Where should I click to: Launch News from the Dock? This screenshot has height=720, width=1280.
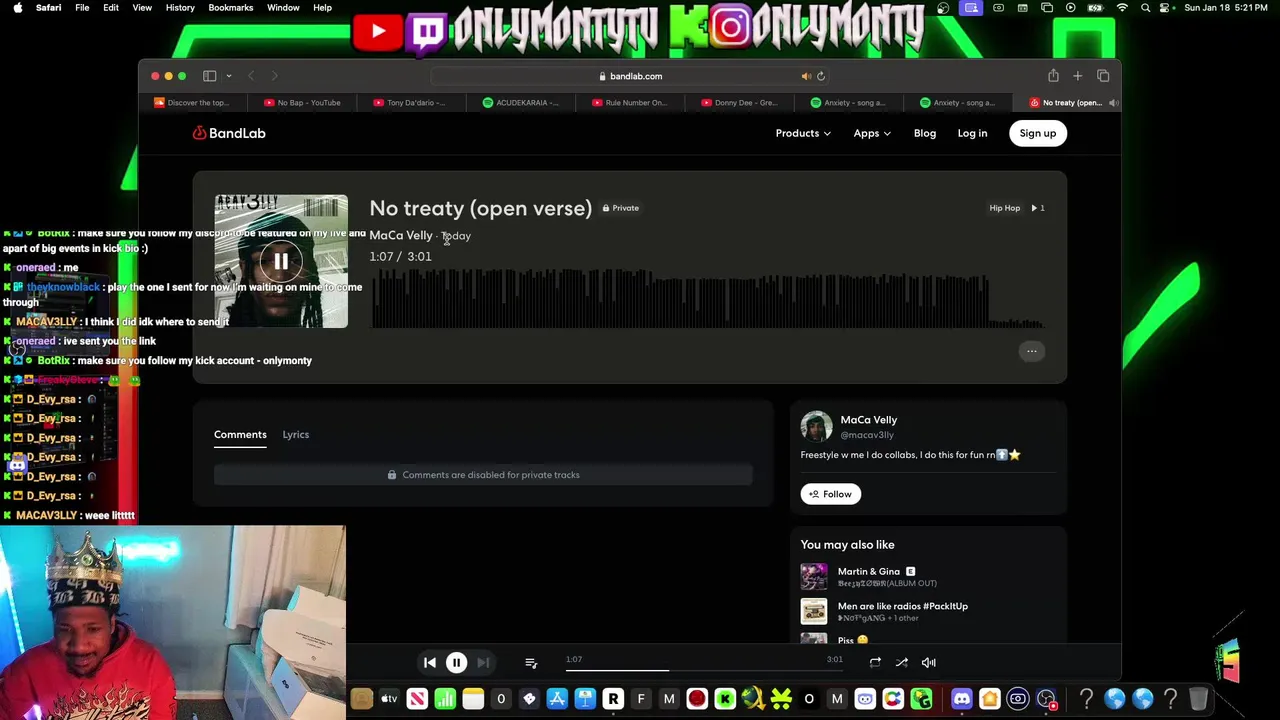pos(417,699)
